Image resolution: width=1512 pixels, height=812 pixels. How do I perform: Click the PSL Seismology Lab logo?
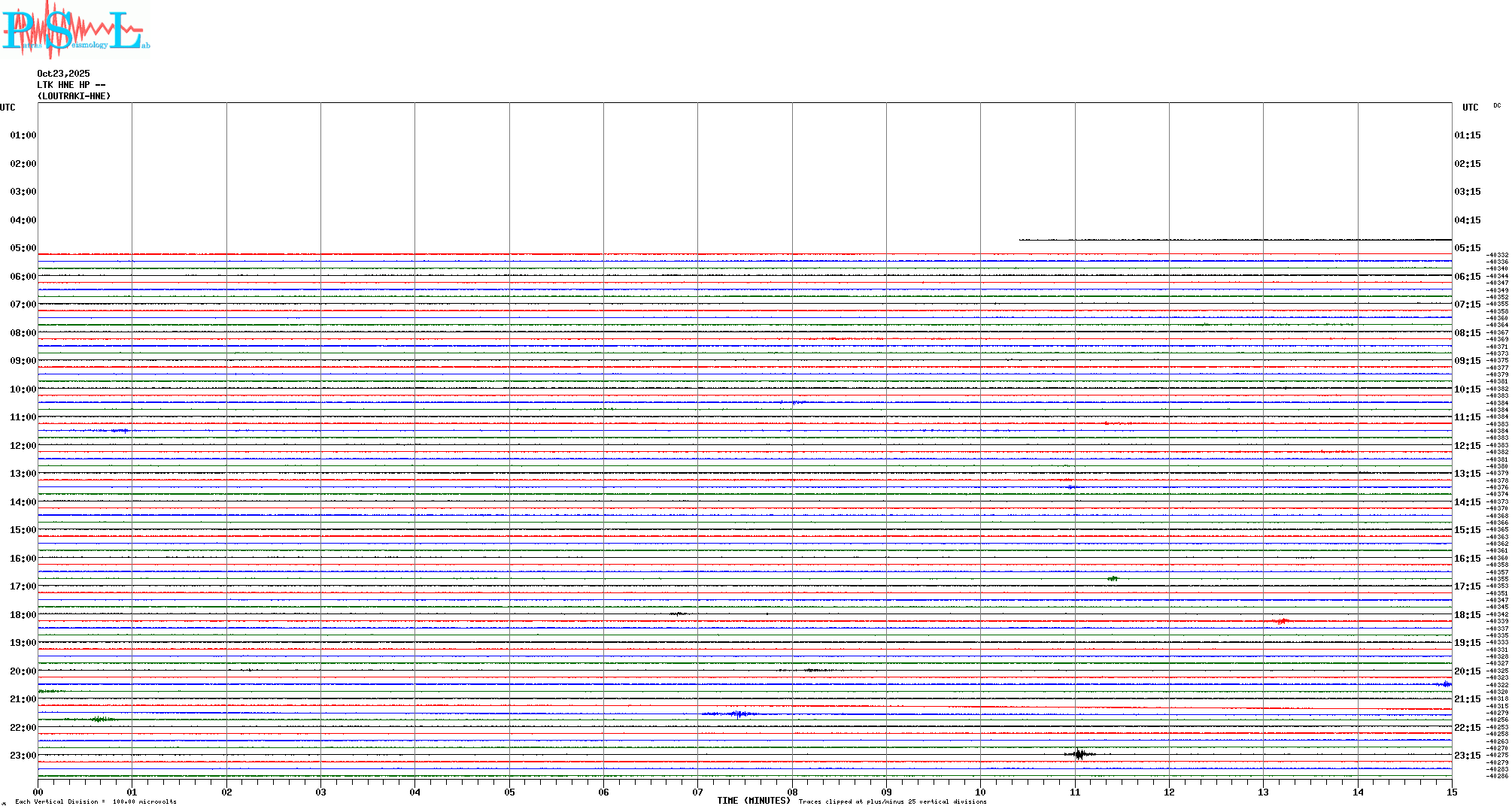click(x=75, y=30)
